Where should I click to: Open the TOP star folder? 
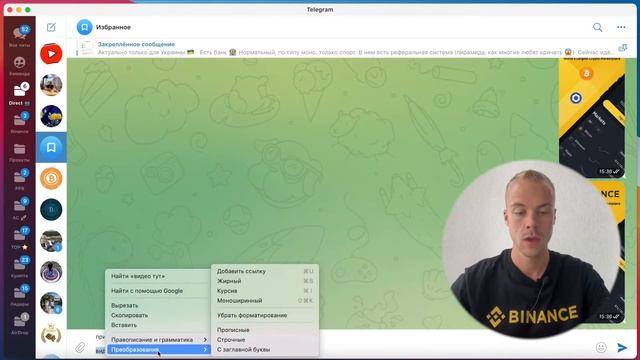point(20,238)
